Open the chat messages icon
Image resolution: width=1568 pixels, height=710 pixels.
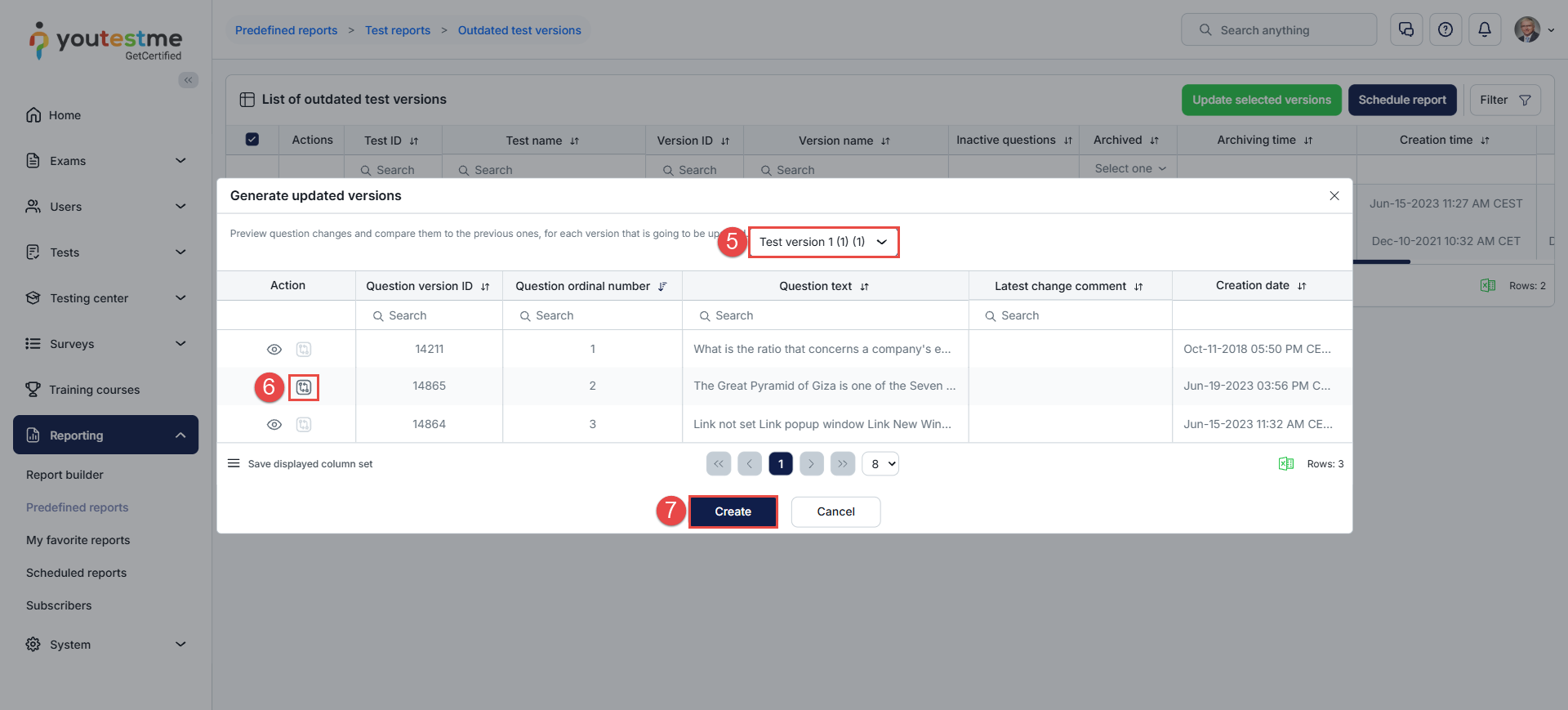[1406, 29]
